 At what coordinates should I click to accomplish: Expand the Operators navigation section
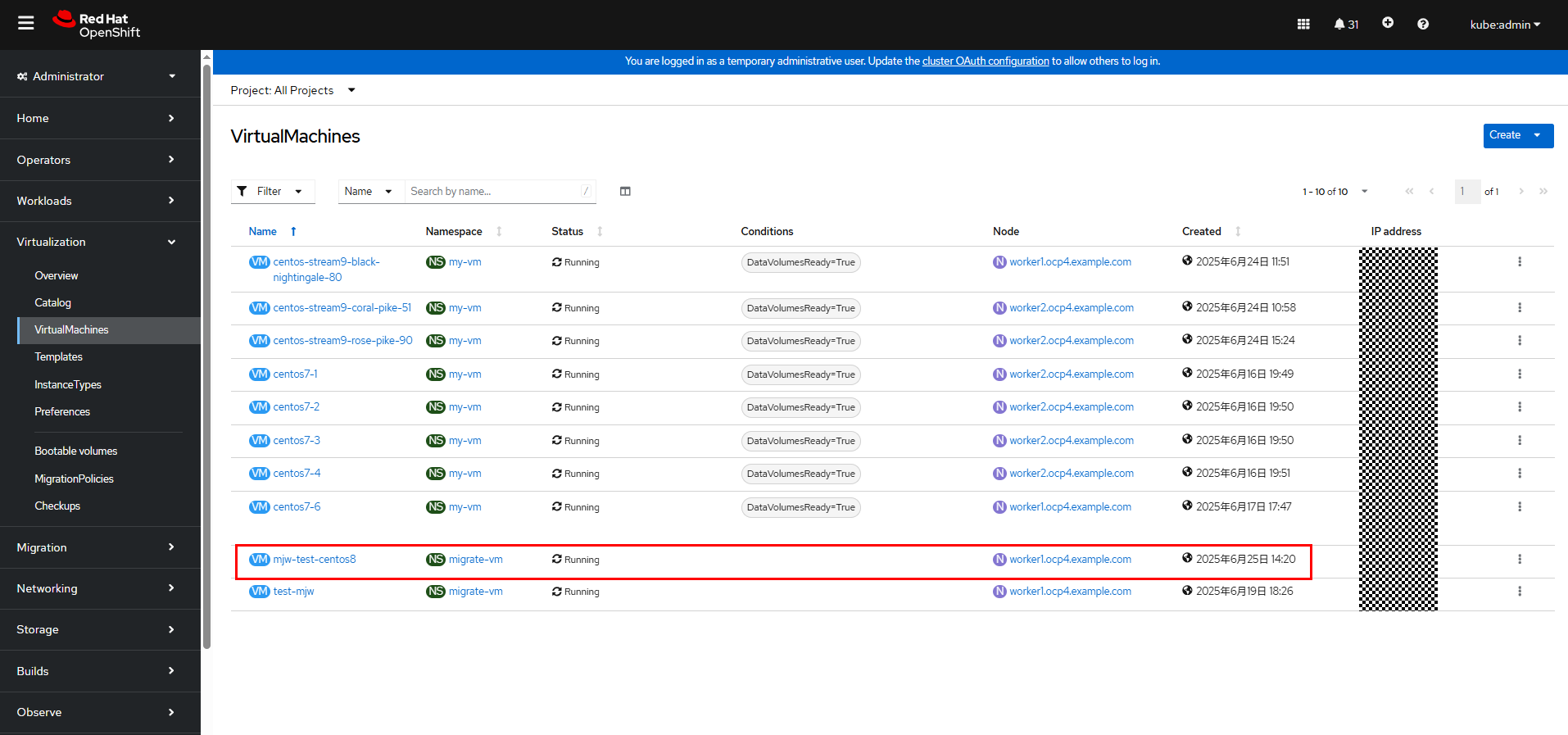coord(100,160)
